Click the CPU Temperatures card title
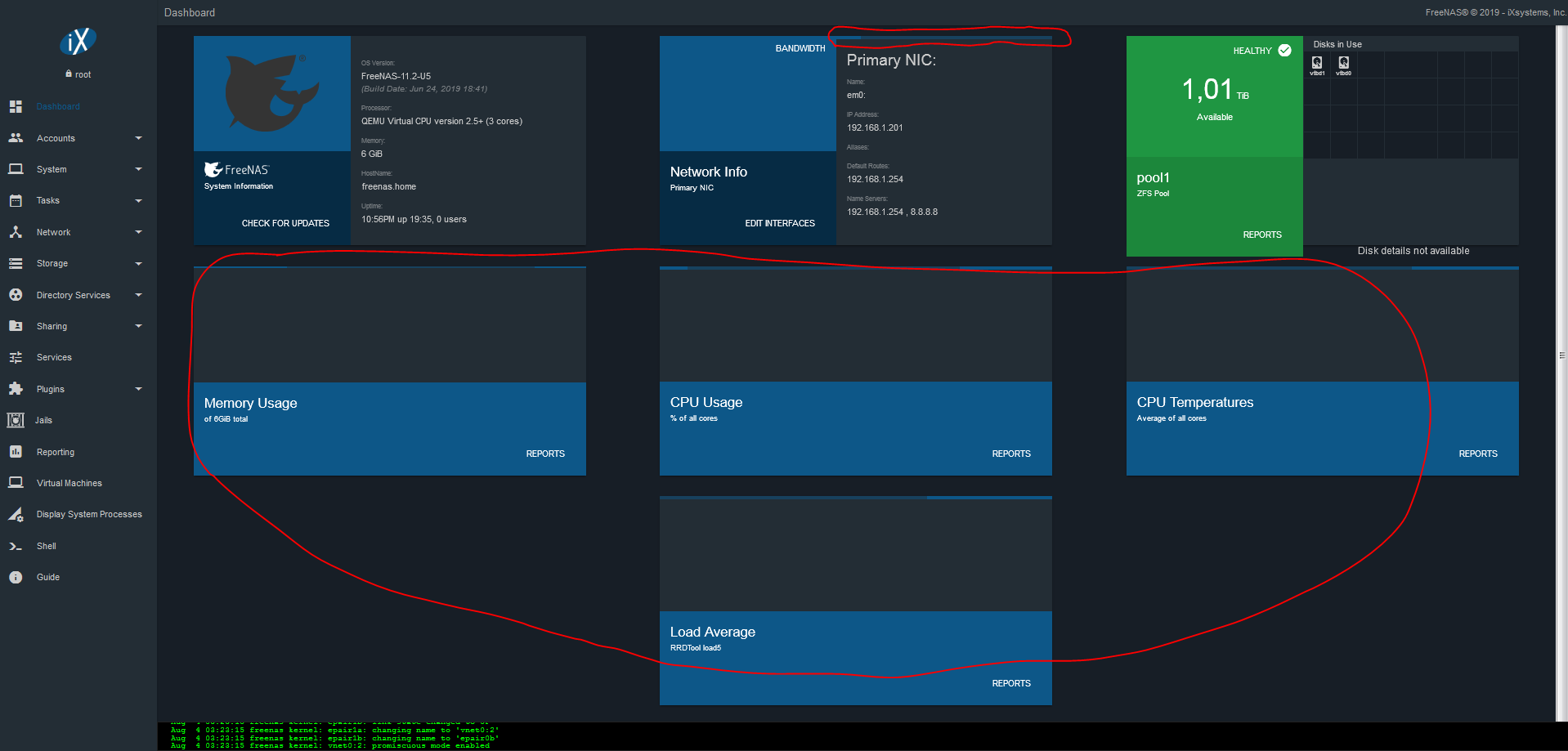The height and width of the screenshot is (751, 1568). point(1195,402)
